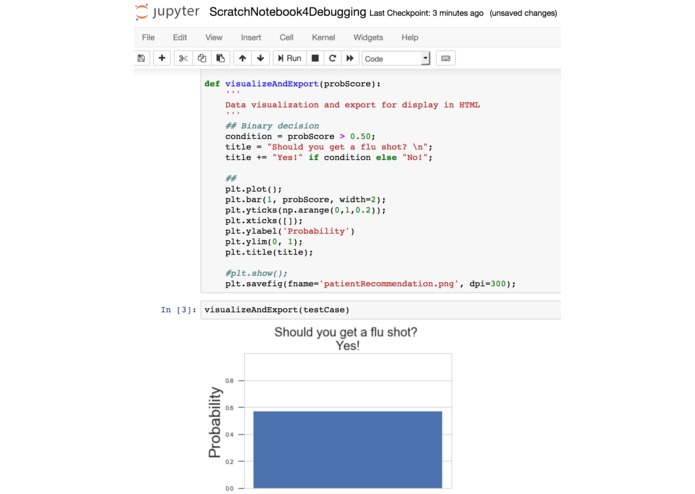This screenshot has height=494, width=695.
Task: Open the File menu
Action: [148, 38]
